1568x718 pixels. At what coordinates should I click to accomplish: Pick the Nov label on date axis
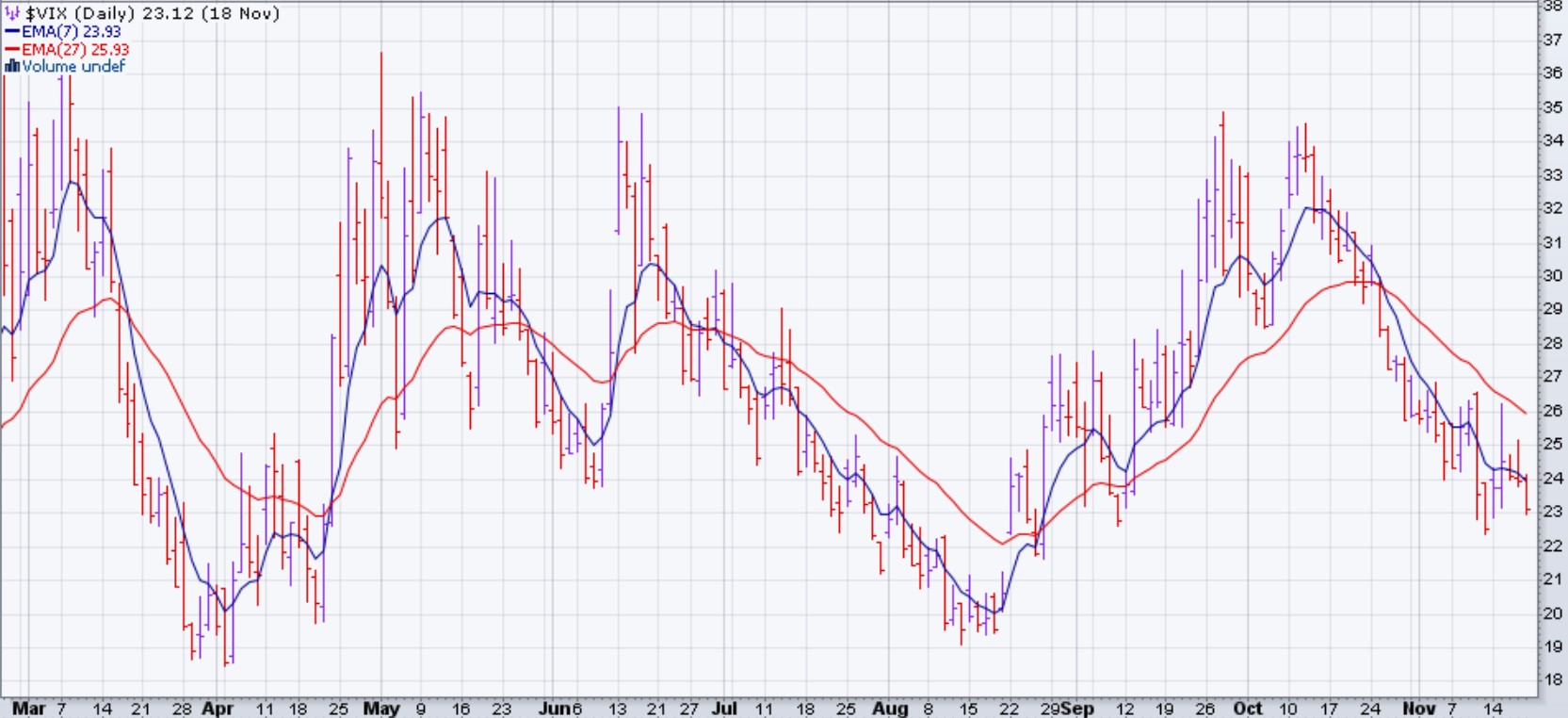coord(1419,708)
